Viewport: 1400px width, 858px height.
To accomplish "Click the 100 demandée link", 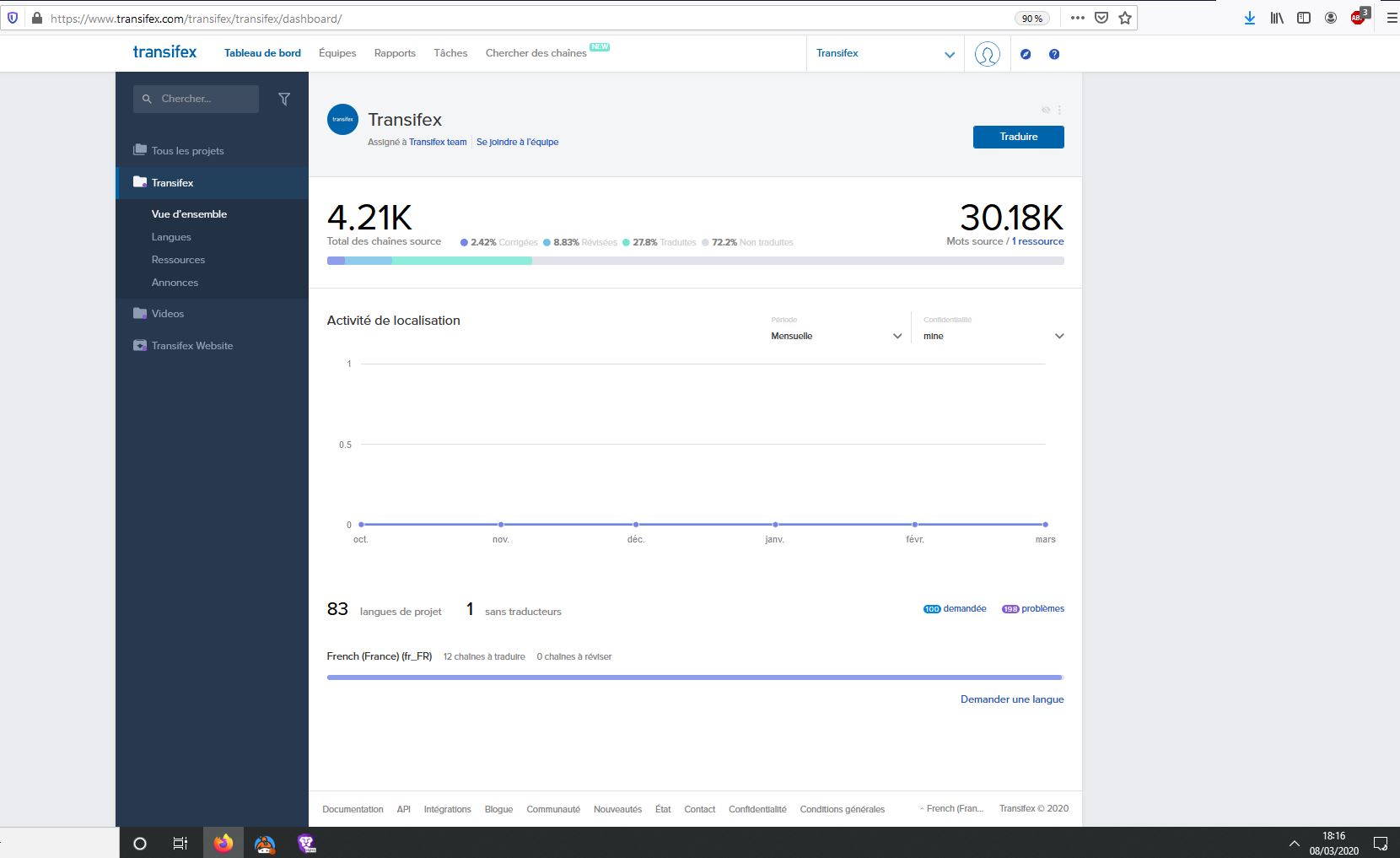I will click(x=955, y=608).
